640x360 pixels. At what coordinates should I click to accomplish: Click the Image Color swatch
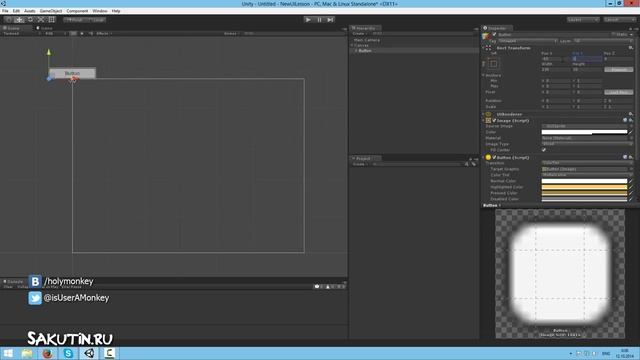[x=584, y=132]
